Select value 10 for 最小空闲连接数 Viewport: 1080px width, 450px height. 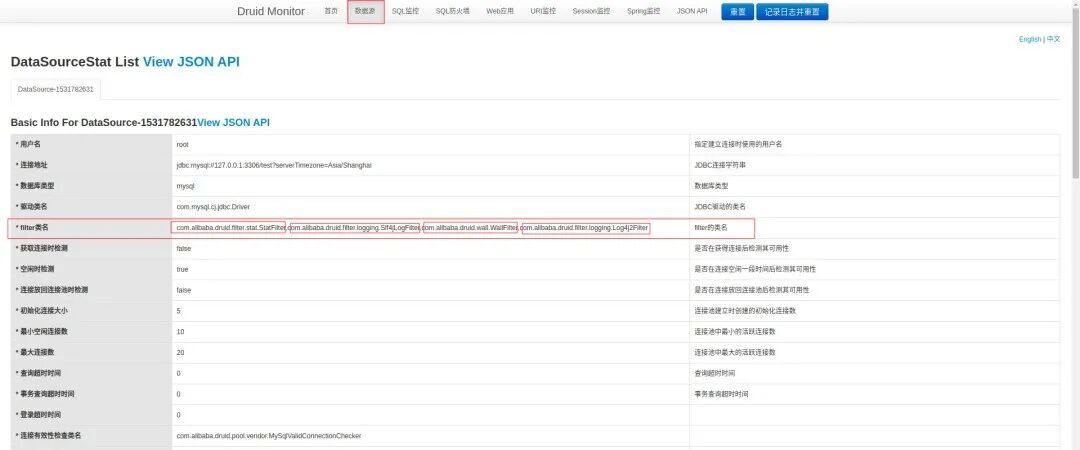(180, 331)
